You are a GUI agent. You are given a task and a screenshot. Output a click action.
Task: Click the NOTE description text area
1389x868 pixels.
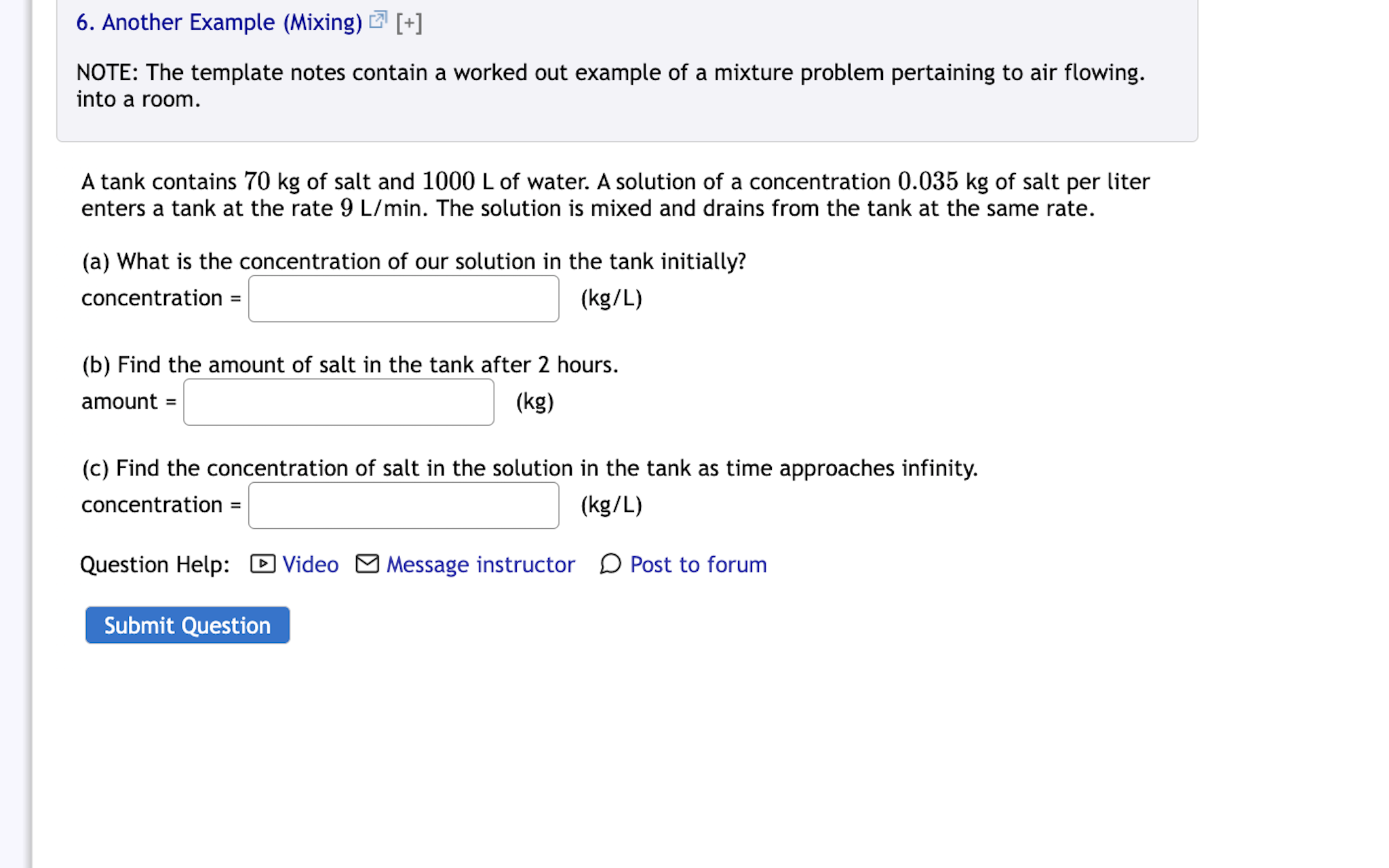click(610, 85)
